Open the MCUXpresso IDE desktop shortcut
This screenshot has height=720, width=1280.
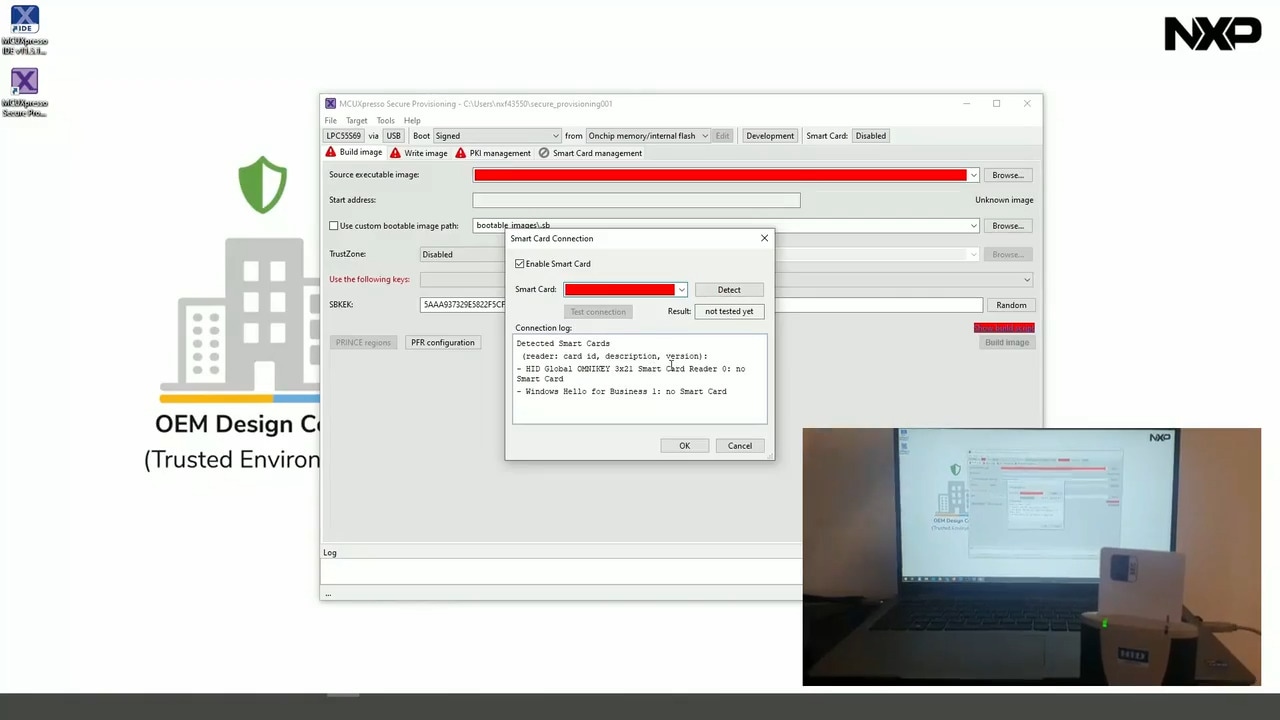[x=24, y=21]
